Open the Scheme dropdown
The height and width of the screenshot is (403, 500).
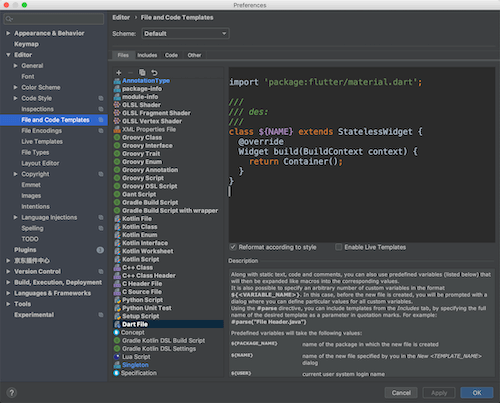pyautogui.click(x=186, y=33)
